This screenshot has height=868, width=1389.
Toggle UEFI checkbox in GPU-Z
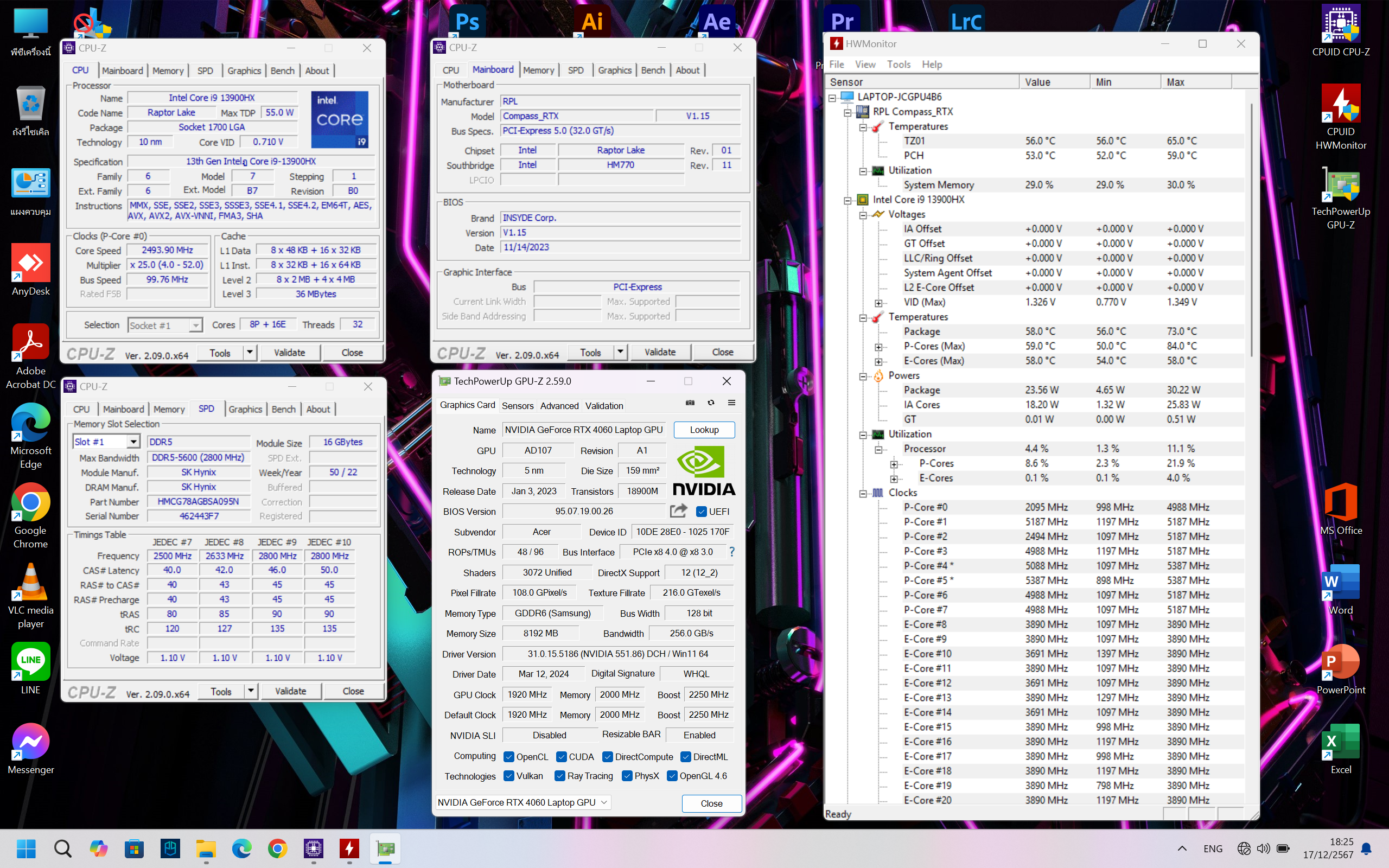click(x=701, y=512)
